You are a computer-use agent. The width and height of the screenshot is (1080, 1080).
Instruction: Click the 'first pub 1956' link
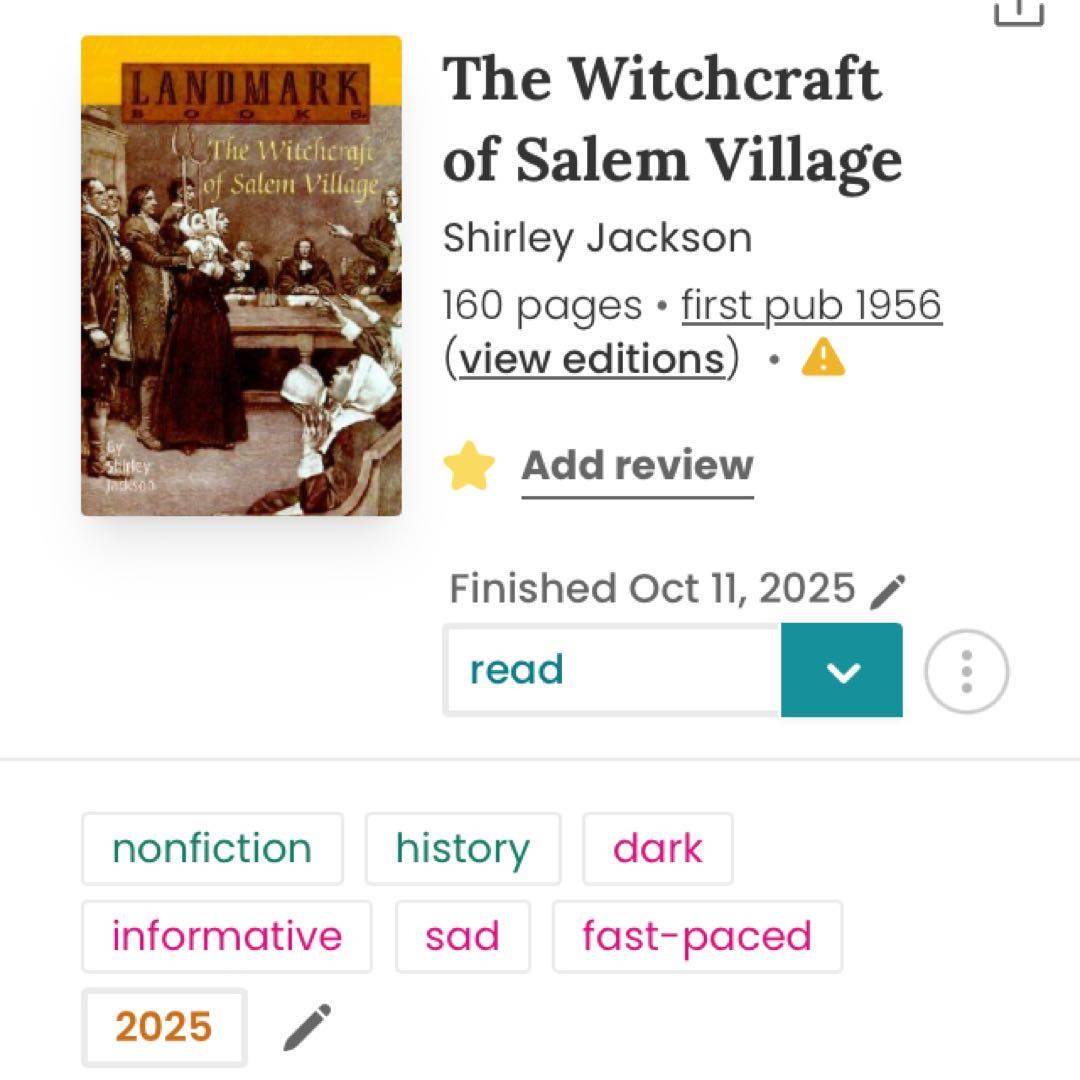pyautogui.click(x=811, y=304)
